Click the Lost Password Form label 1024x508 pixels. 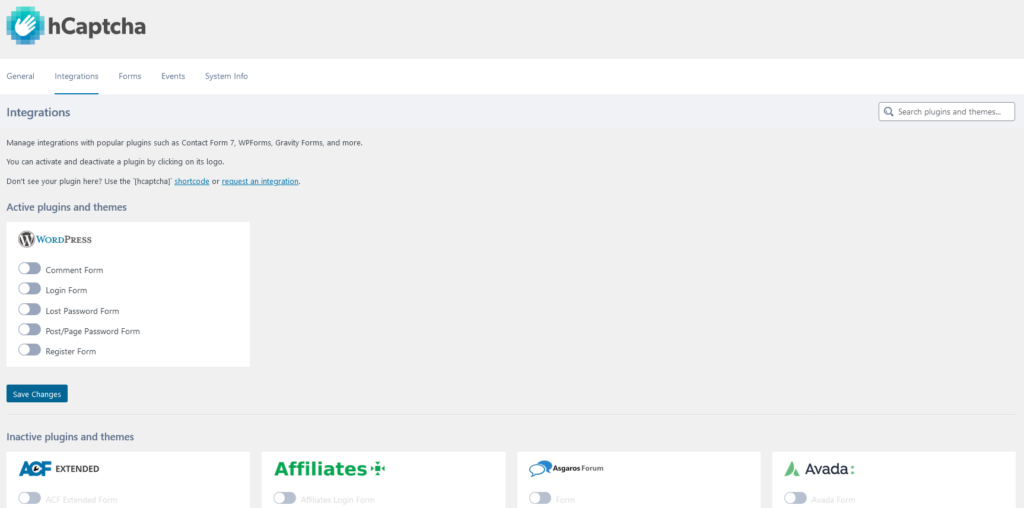click(82, 311)
